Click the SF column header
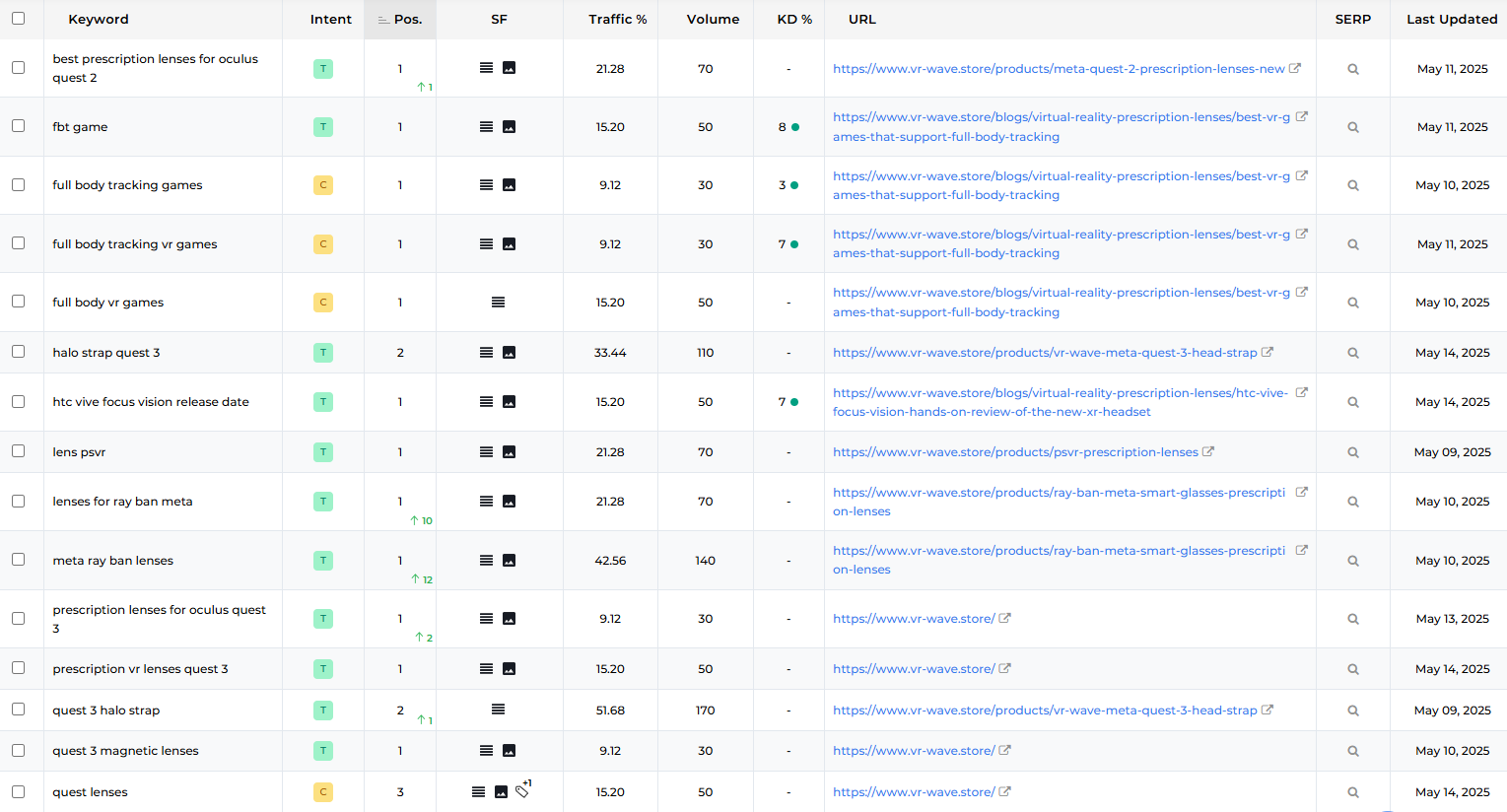1507x812 pixels. 499,20
